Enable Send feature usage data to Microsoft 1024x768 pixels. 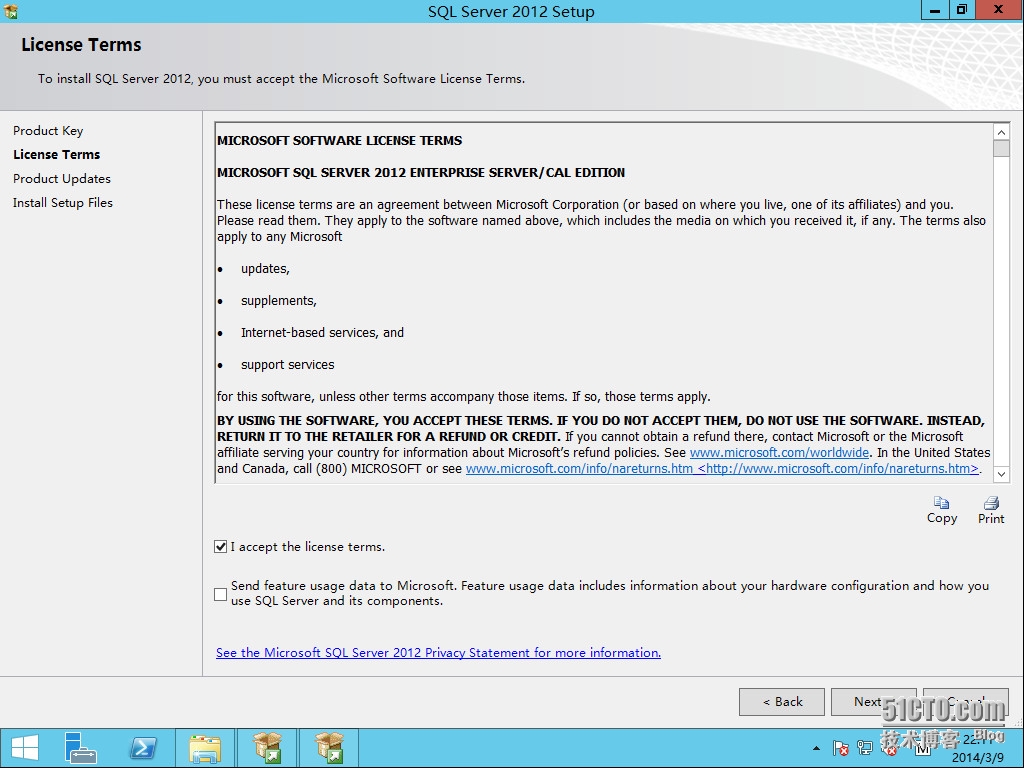pos(221,594)
